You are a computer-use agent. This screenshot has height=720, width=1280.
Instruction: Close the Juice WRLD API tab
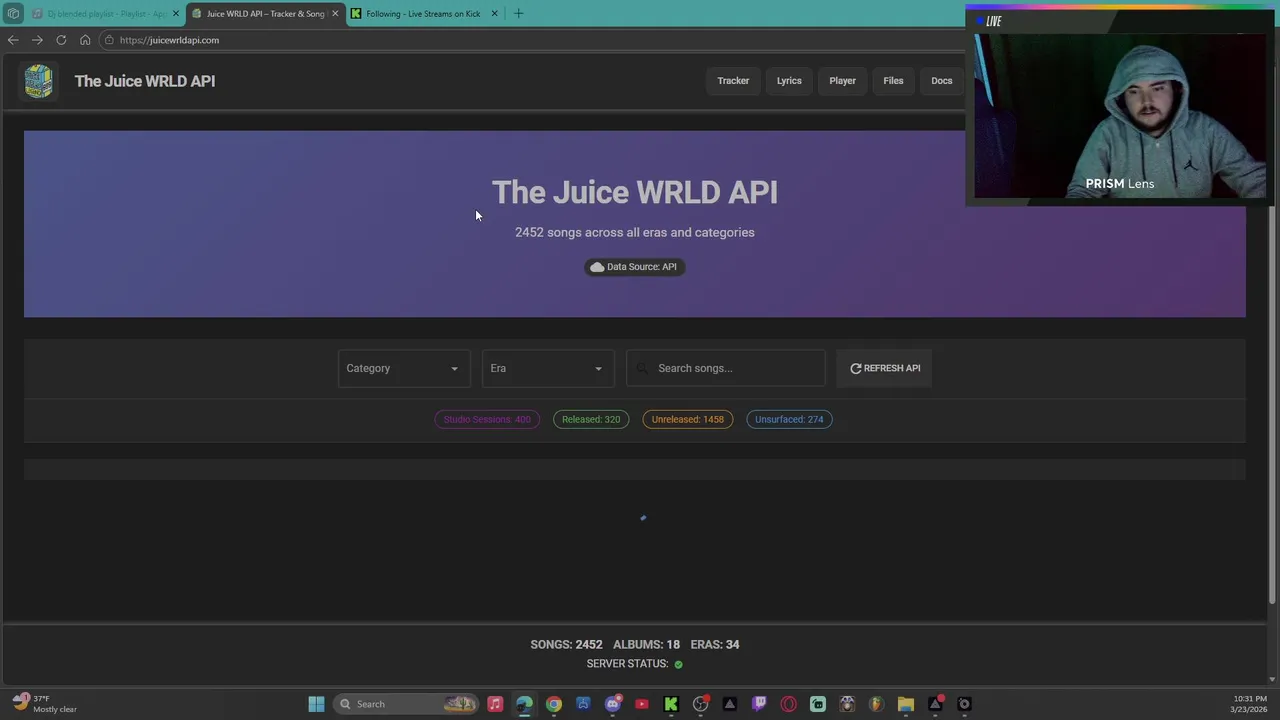tap(335, 14)
